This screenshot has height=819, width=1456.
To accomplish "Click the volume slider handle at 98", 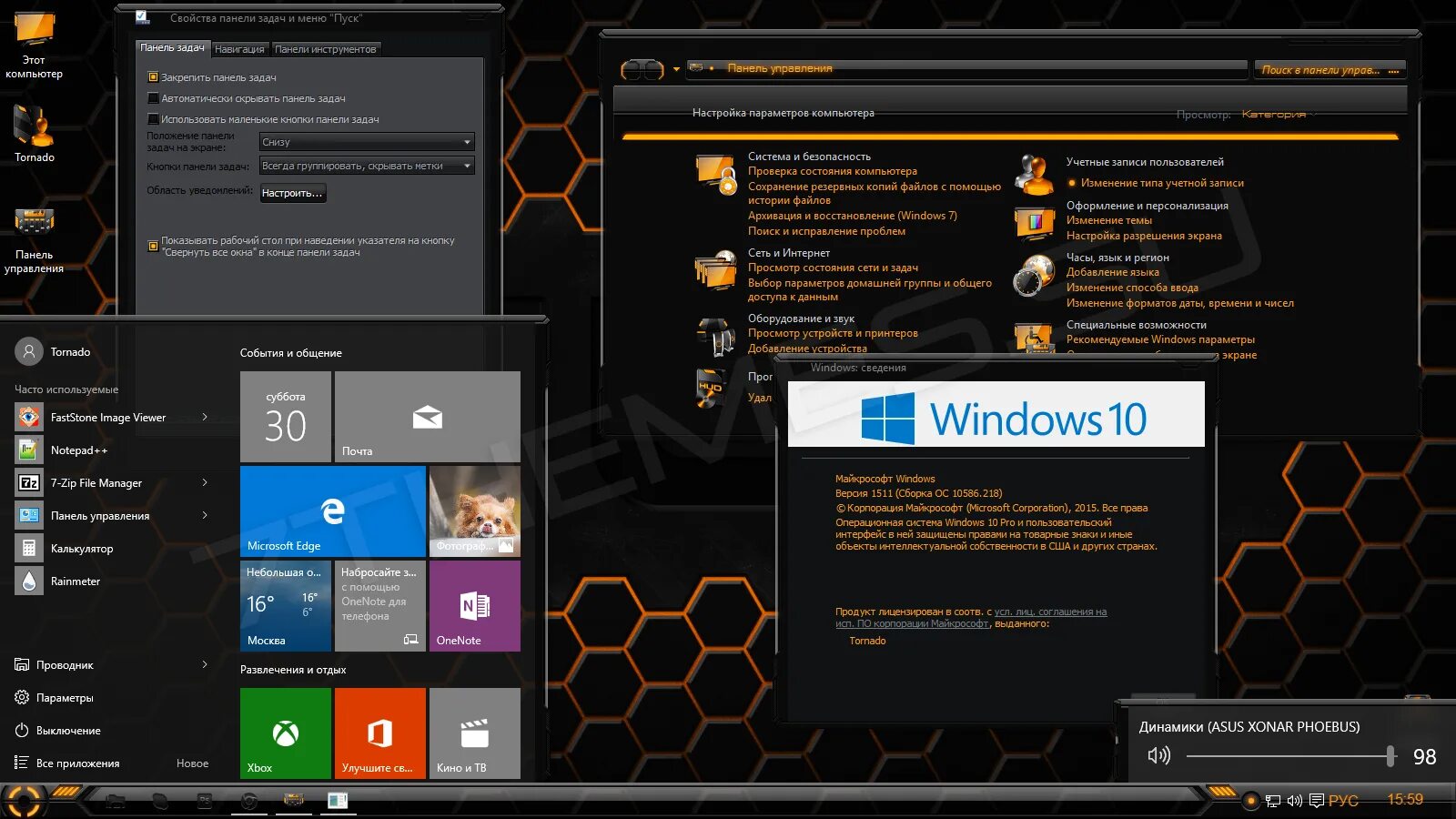I will (1390, 755).
